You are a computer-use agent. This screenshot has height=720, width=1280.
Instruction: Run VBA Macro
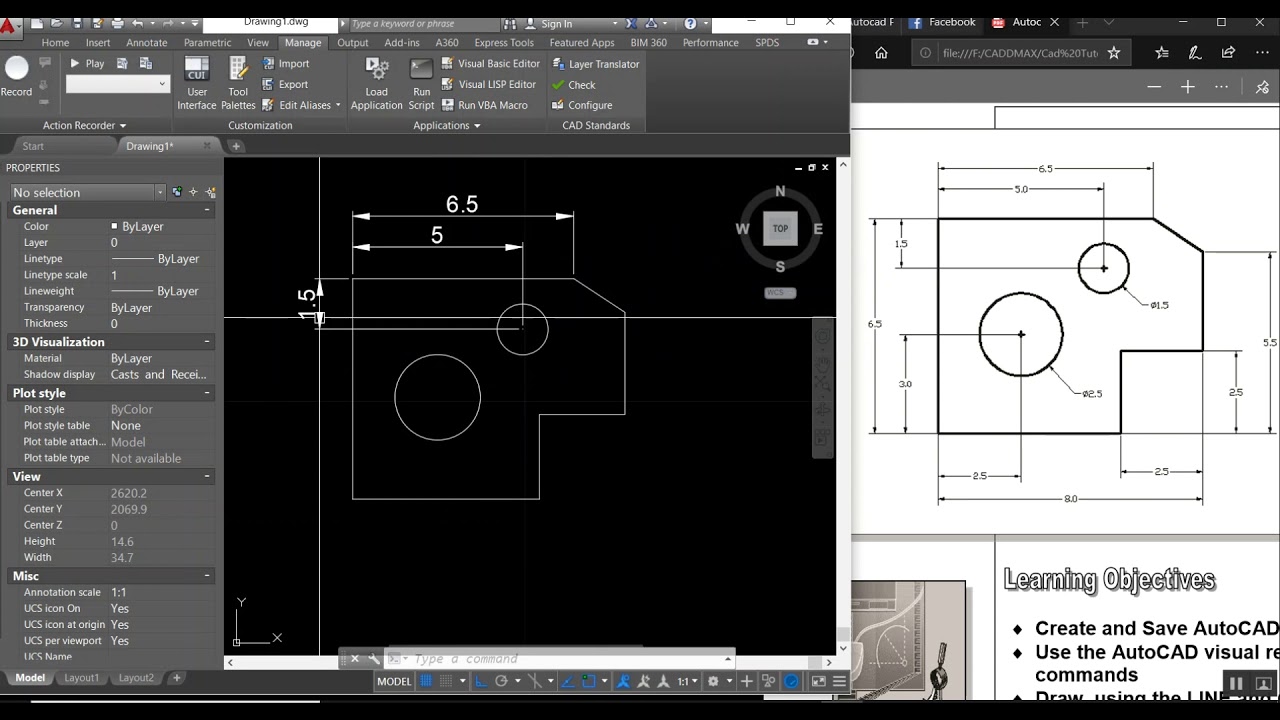point(485,105)
